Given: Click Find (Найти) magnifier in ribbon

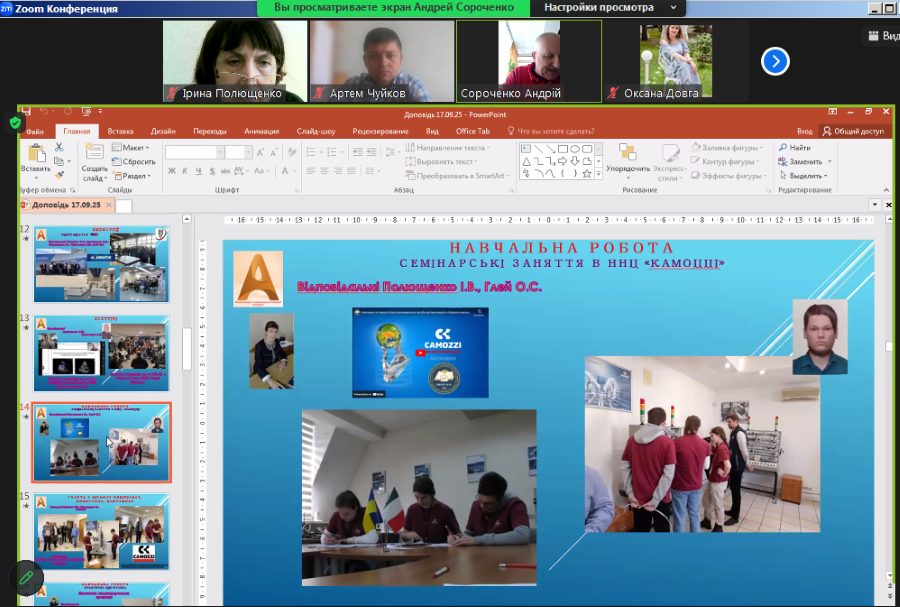Looking at the screenshot, I should 793,148.
